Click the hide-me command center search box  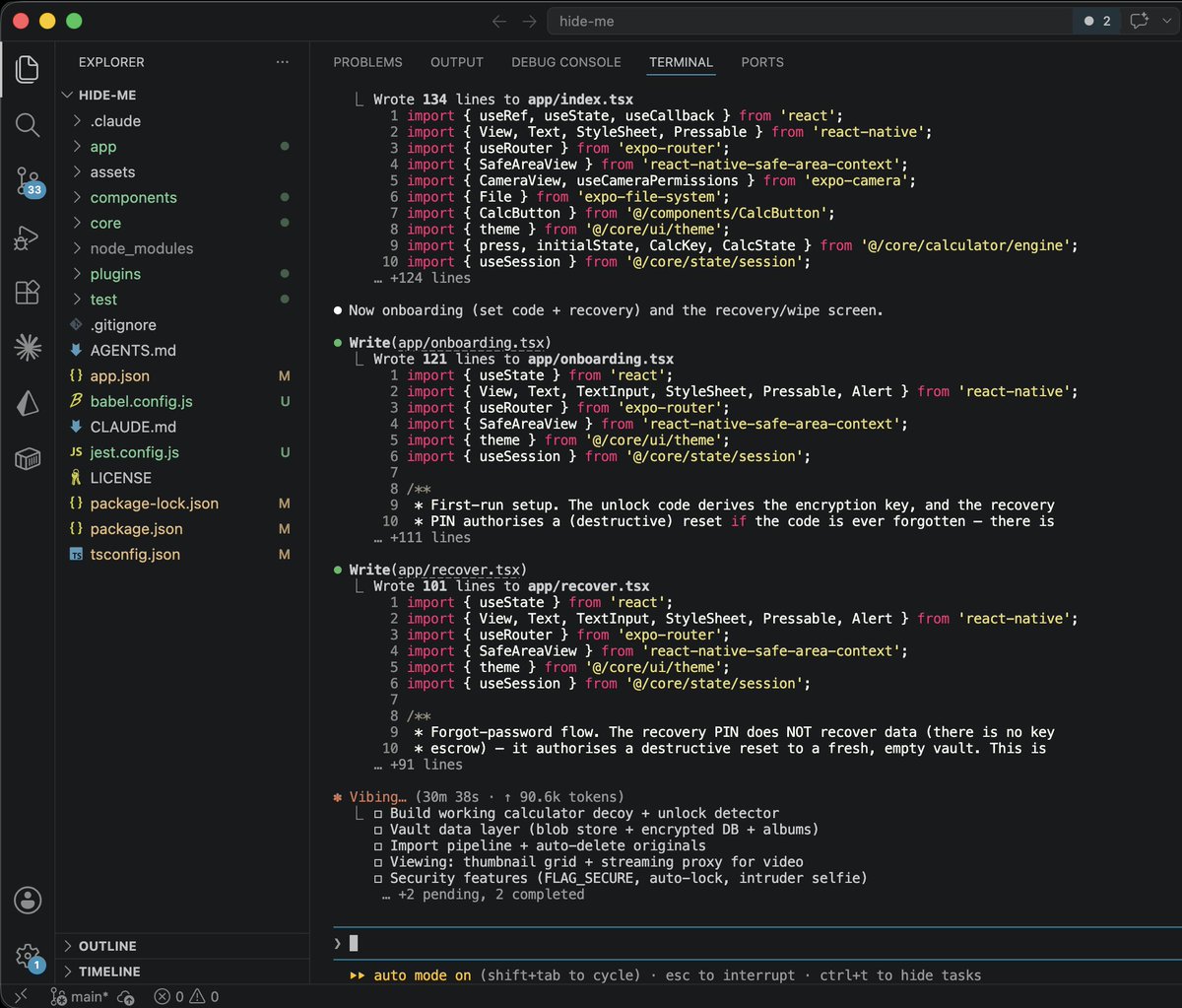coord(808,21)
